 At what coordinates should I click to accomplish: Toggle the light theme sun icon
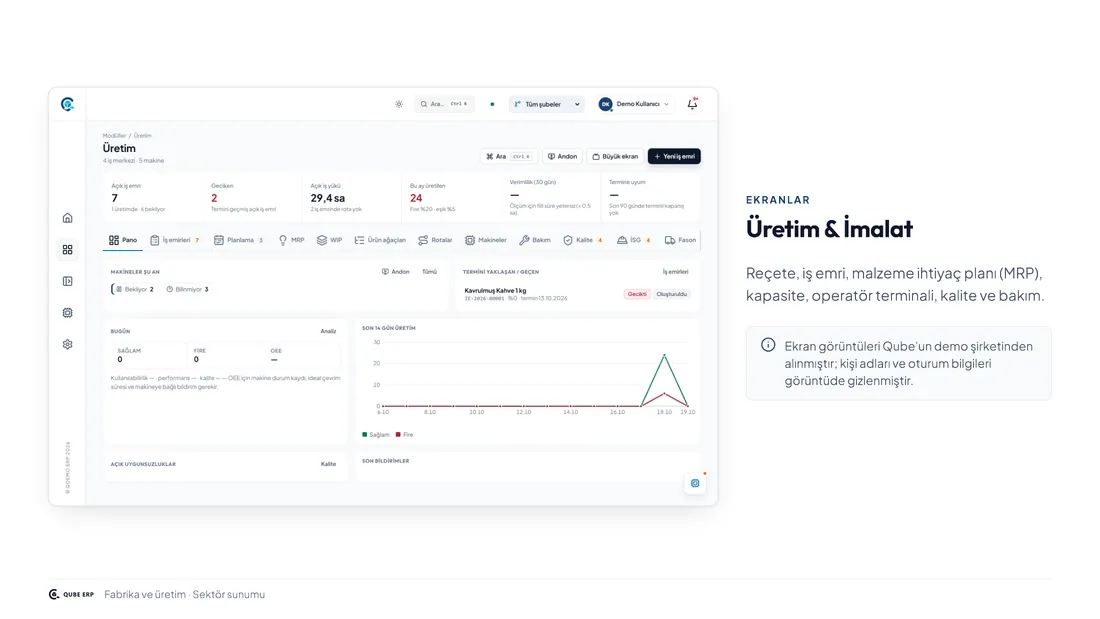point(398,104)
